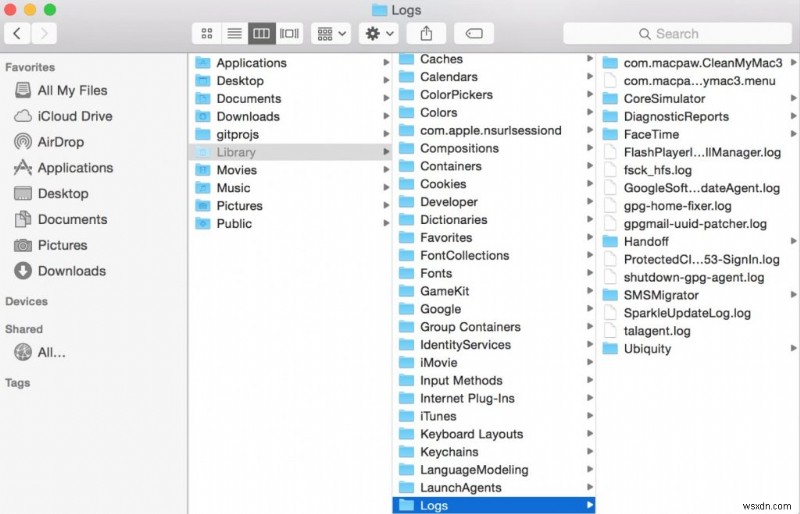The height and width of the screenshot is (514, 800).
Task: Go back with the toolbar back arrow
Action: point(17,34)
